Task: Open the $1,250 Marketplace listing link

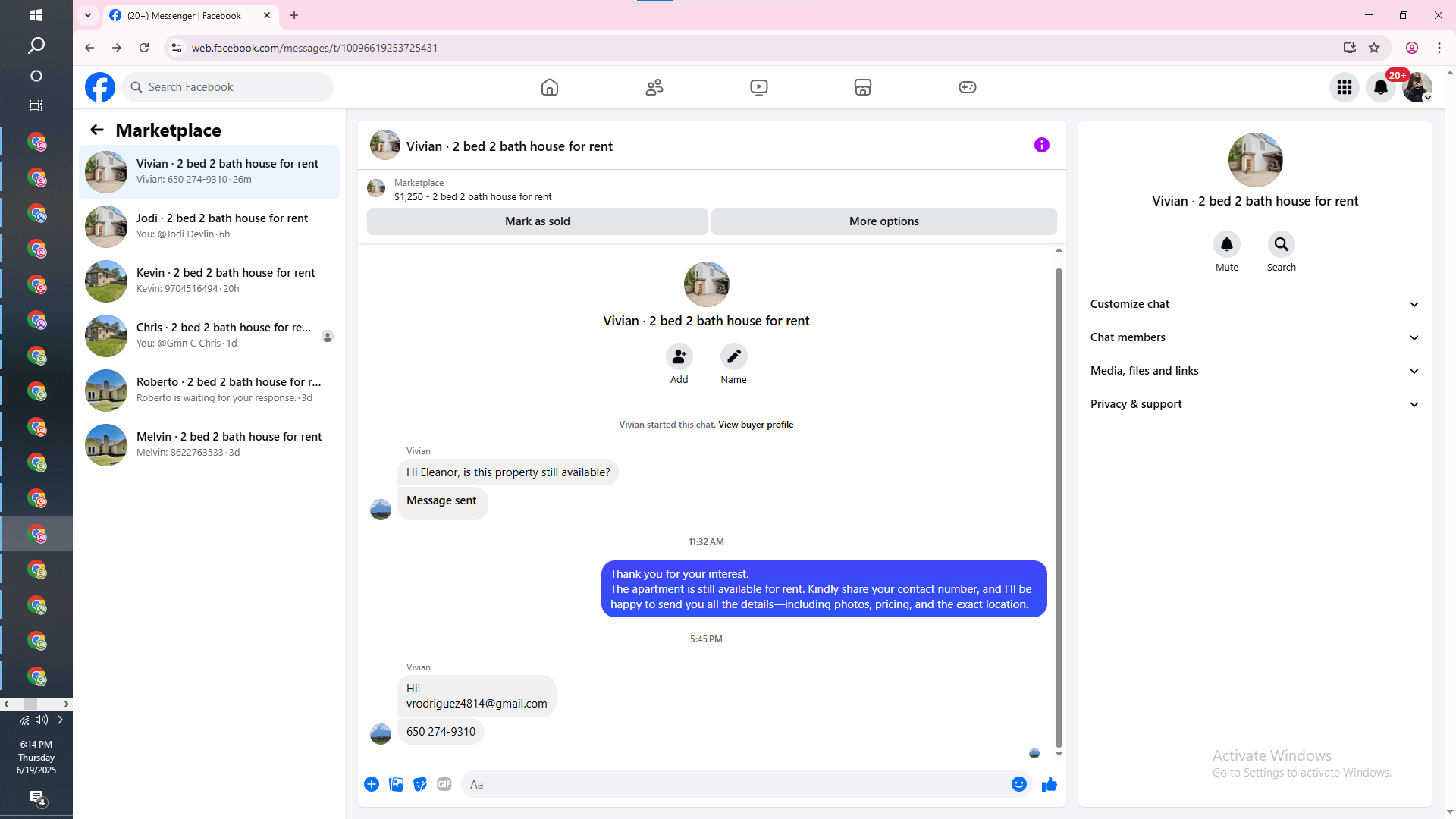Action: (473, 196)
